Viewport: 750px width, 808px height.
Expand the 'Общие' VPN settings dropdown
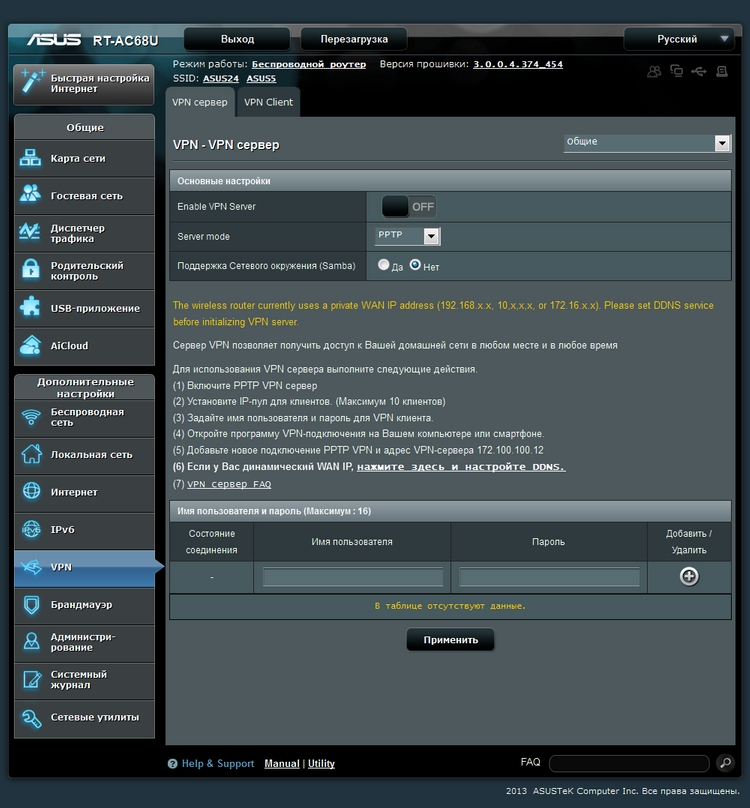pos(647,143)
